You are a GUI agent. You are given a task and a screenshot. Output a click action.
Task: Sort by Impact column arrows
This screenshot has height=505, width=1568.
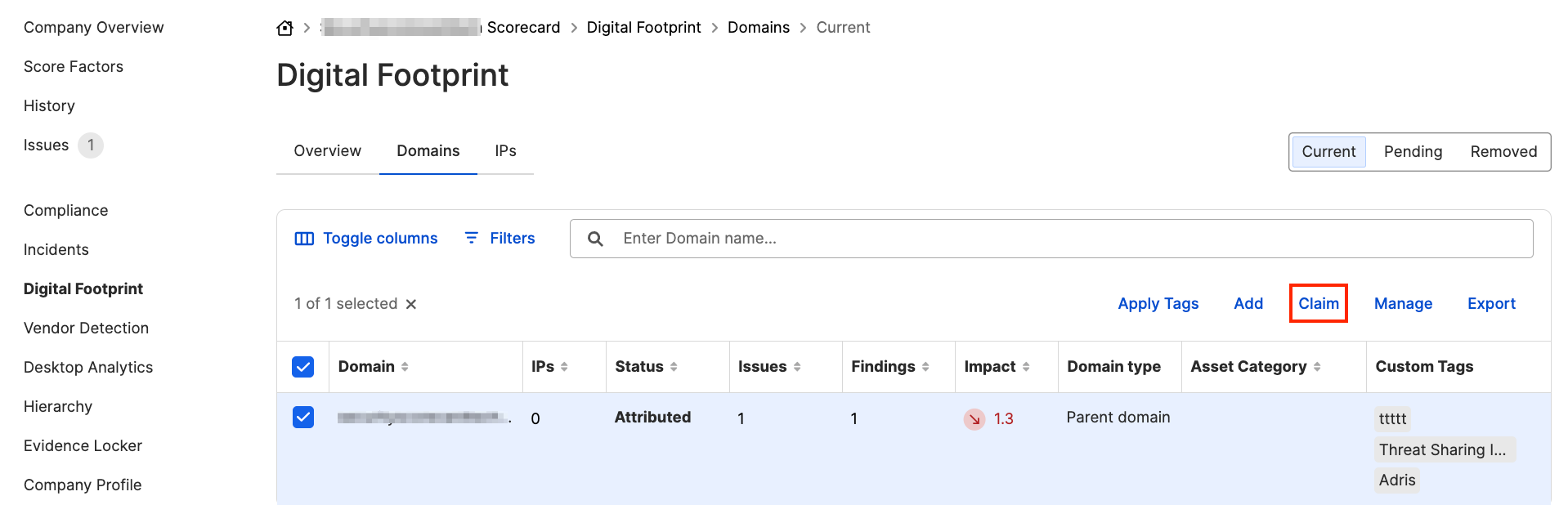1026,367
